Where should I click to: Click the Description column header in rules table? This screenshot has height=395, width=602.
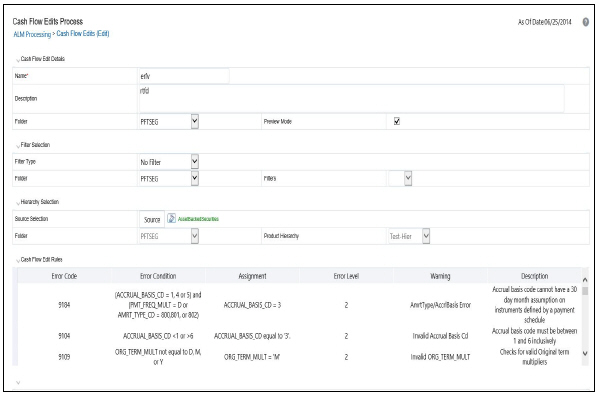(534, 276)
